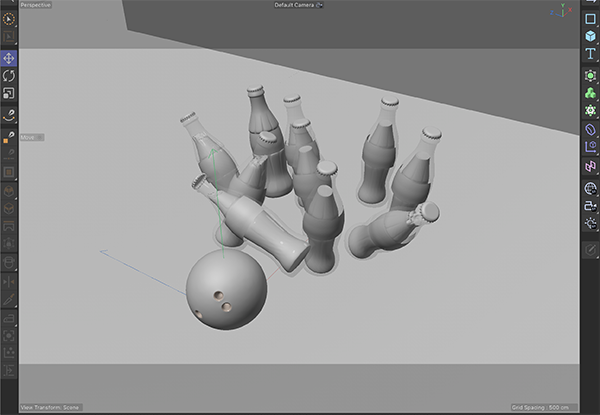The height and width of the screenshot is (415, 600).
Task: Click the globe environment icon
Action: coord(590,187)
